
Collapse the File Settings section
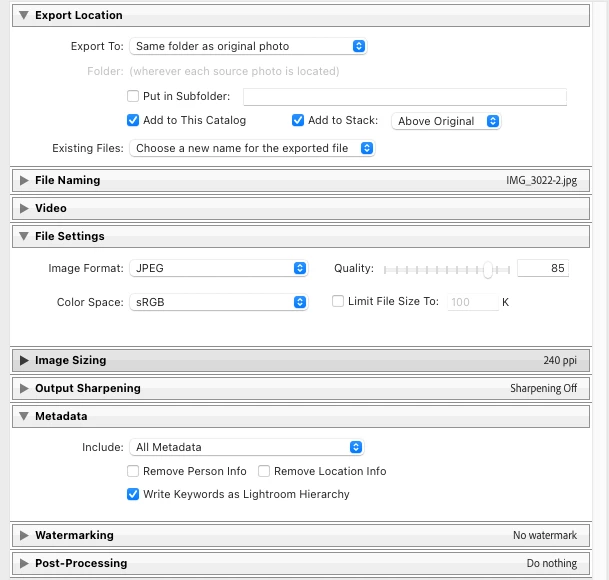coord(24,236)
